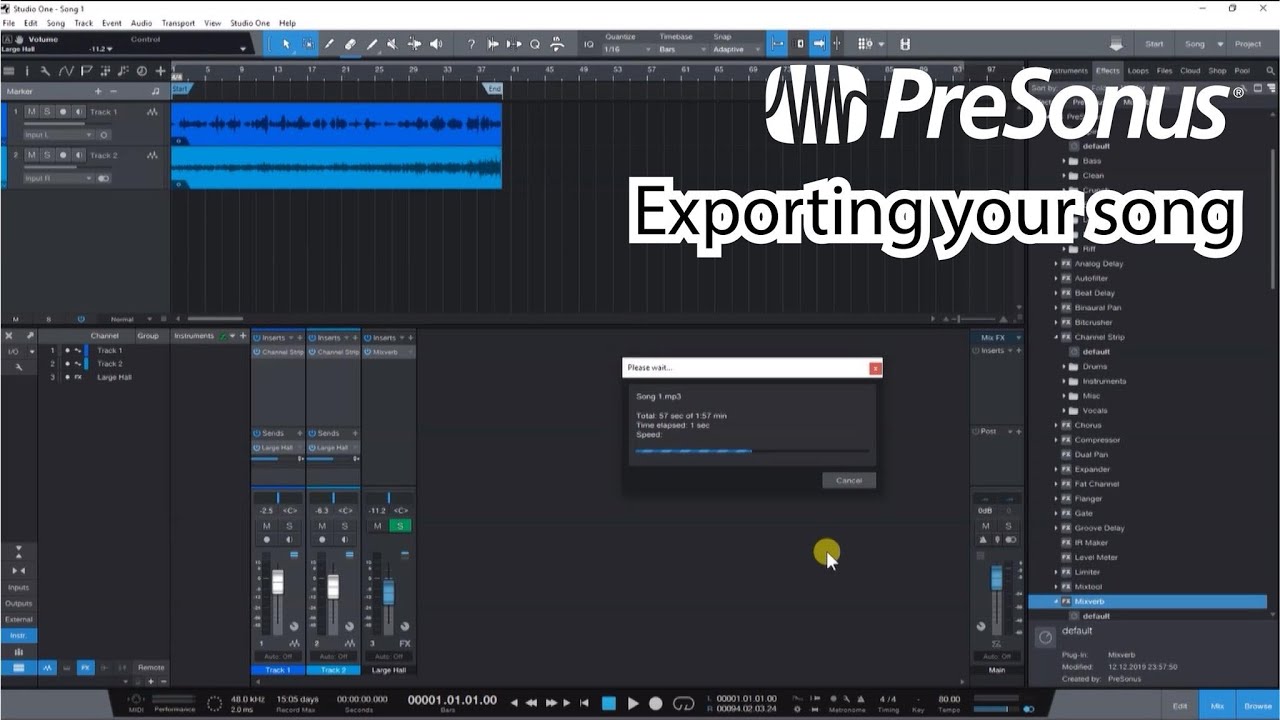
Task: Select the Bend tool
Action: click(414, 44)
